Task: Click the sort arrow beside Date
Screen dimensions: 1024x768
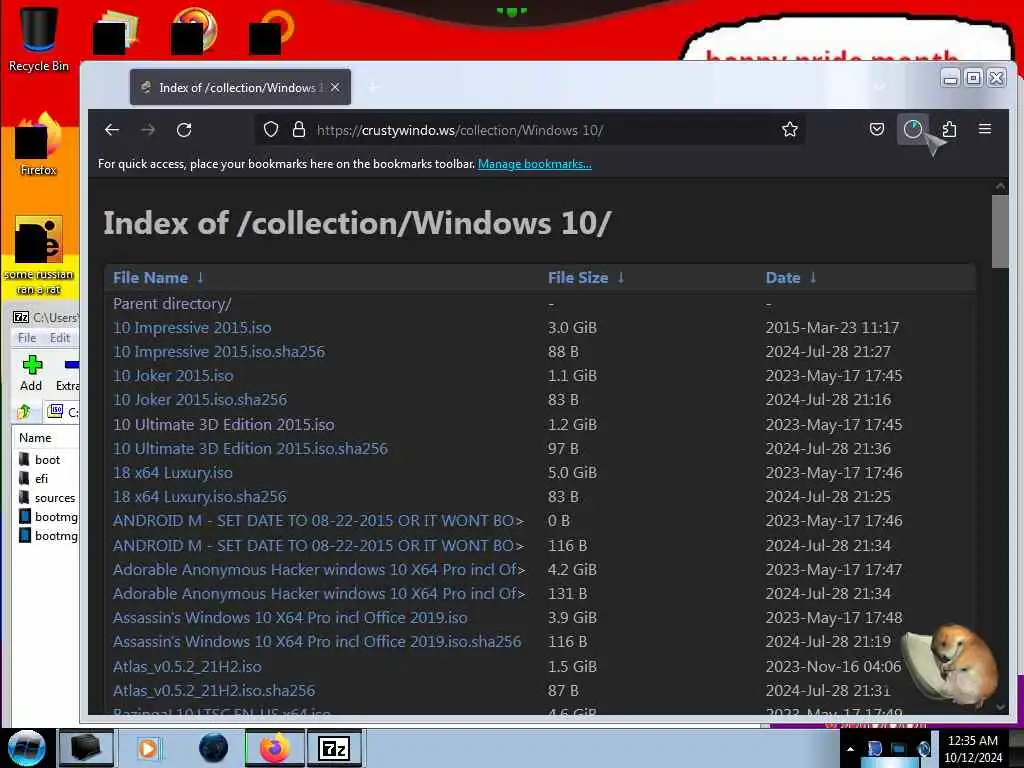Action: (x=813, y=278)
